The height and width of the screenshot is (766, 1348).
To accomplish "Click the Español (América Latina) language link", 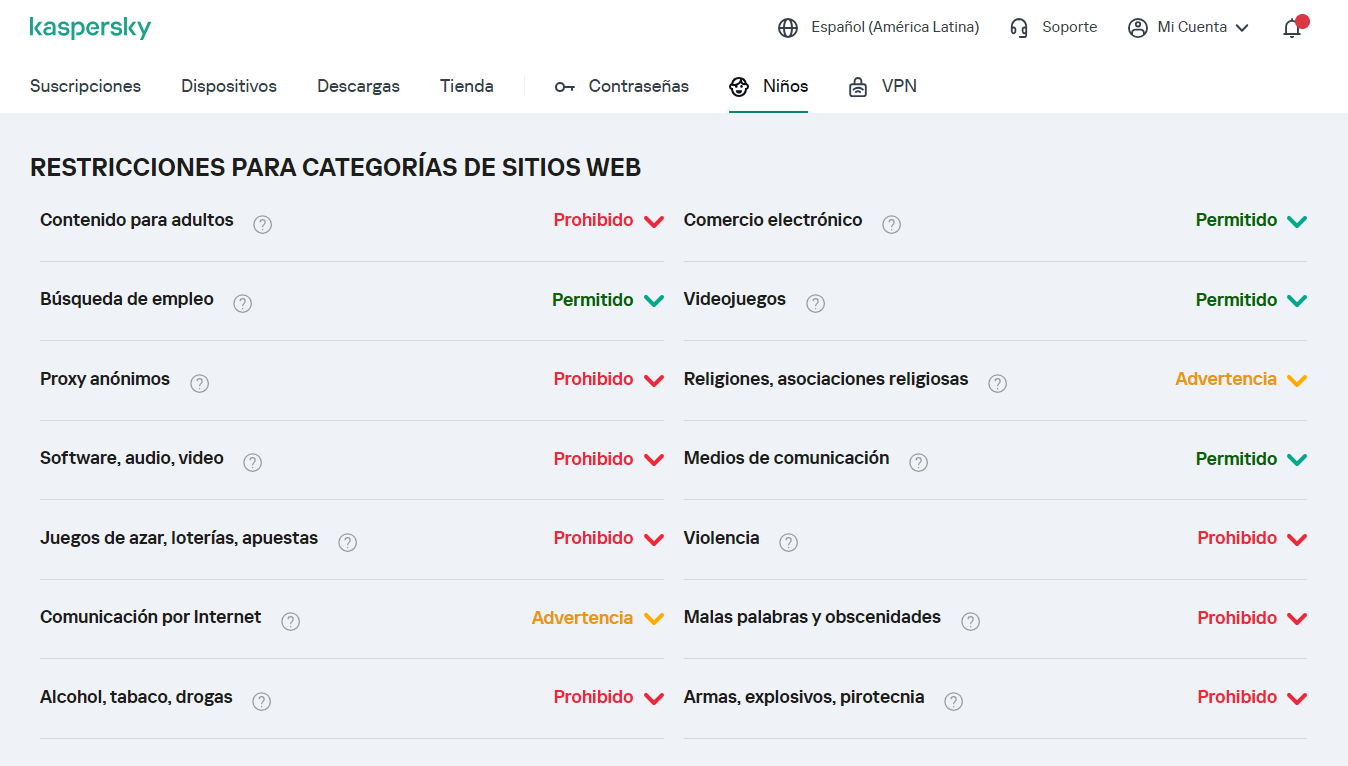I will [x=894, y=28].
